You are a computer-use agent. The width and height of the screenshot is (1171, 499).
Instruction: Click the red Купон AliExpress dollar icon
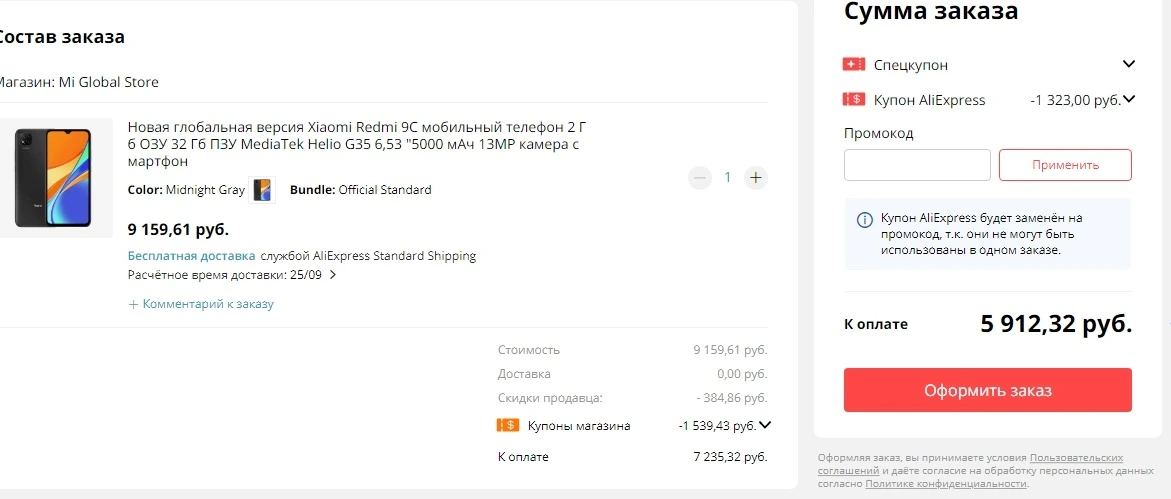(x=854, y=99)
